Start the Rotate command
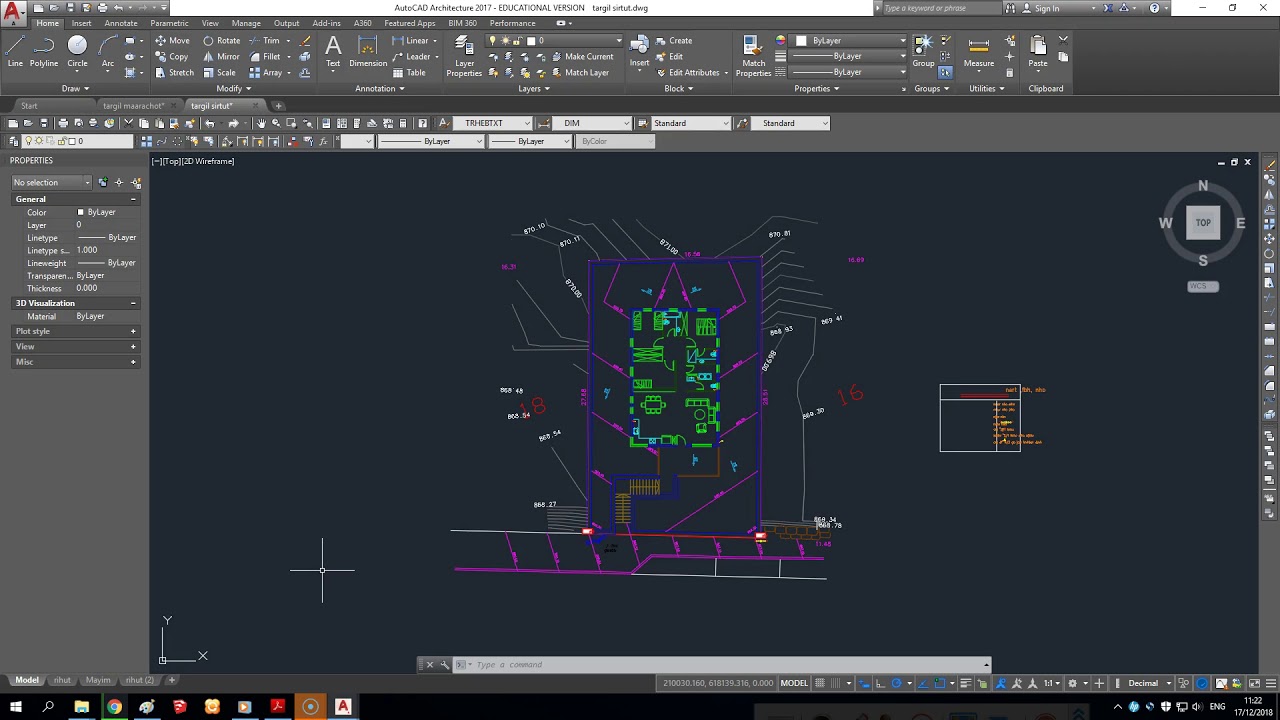Image resolution: width=1280 pixels, height=720 pixels. coord(221,41)
